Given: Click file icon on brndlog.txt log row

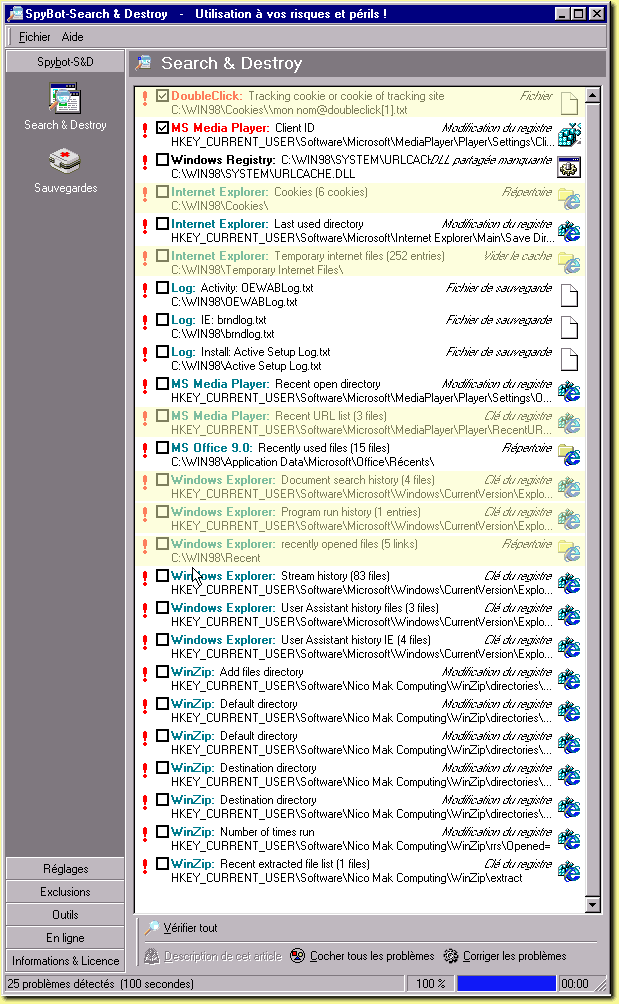Looking at the screenshot, I should (569, 327).
